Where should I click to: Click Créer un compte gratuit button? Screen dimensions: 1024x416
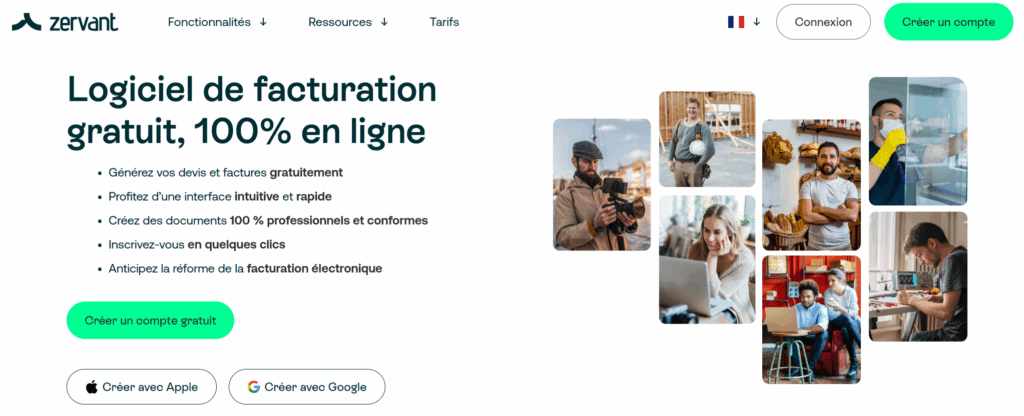150,320
